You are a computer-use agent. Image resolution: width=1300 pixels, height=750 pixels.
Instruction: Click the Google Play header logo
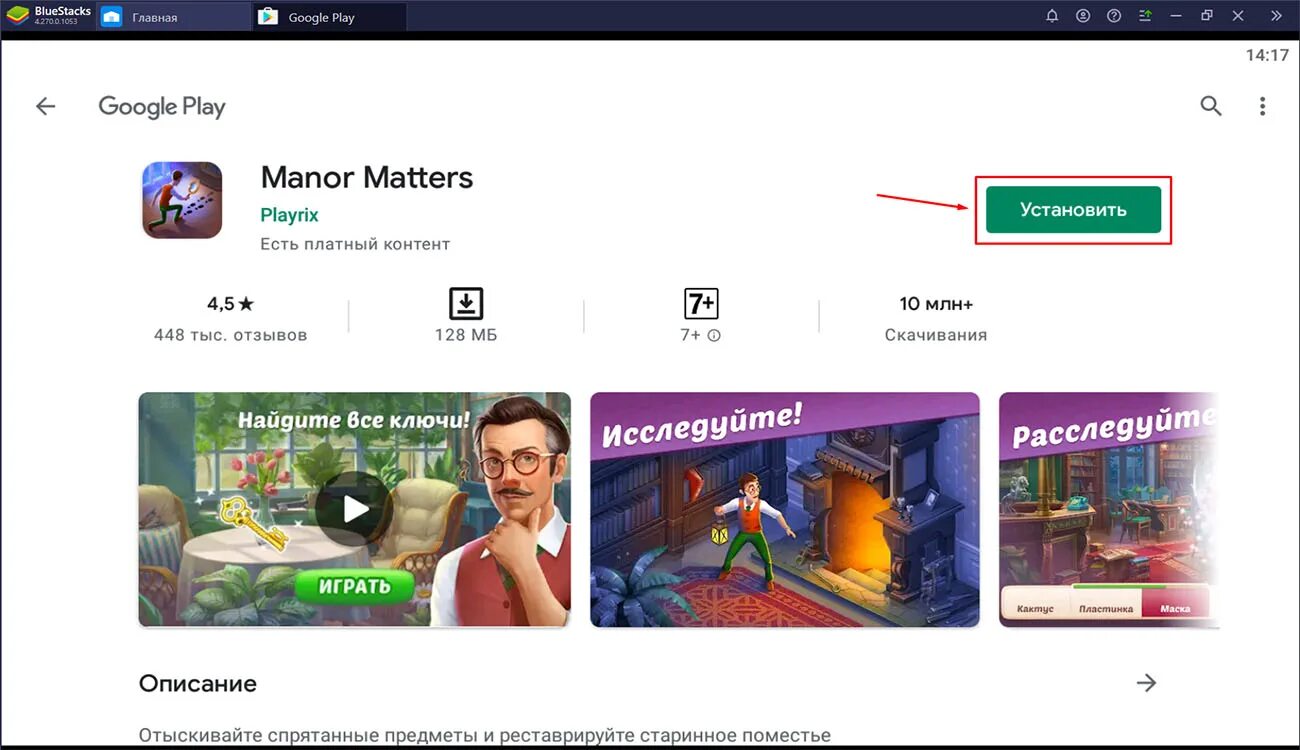162,107
